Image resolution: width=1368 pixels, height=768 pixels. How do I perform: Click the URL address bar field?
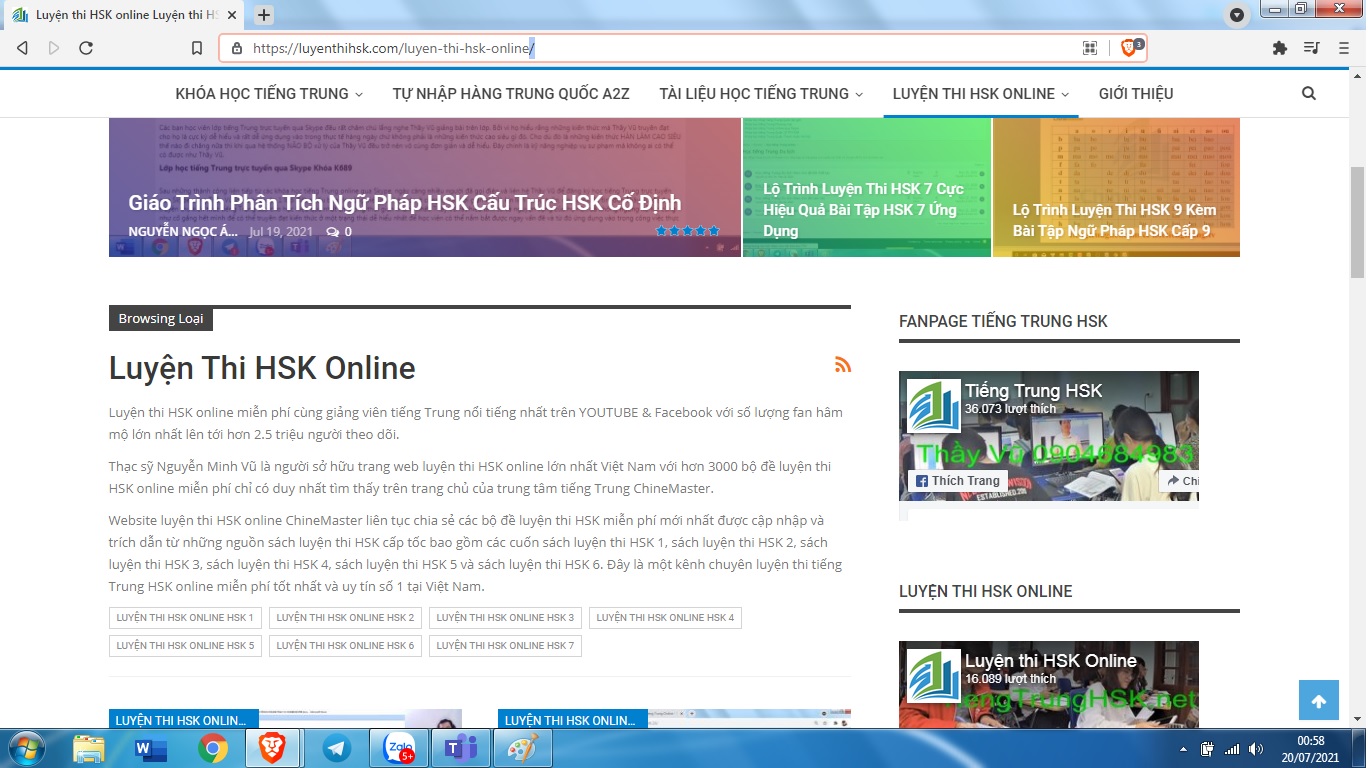(x=650, y=48)
